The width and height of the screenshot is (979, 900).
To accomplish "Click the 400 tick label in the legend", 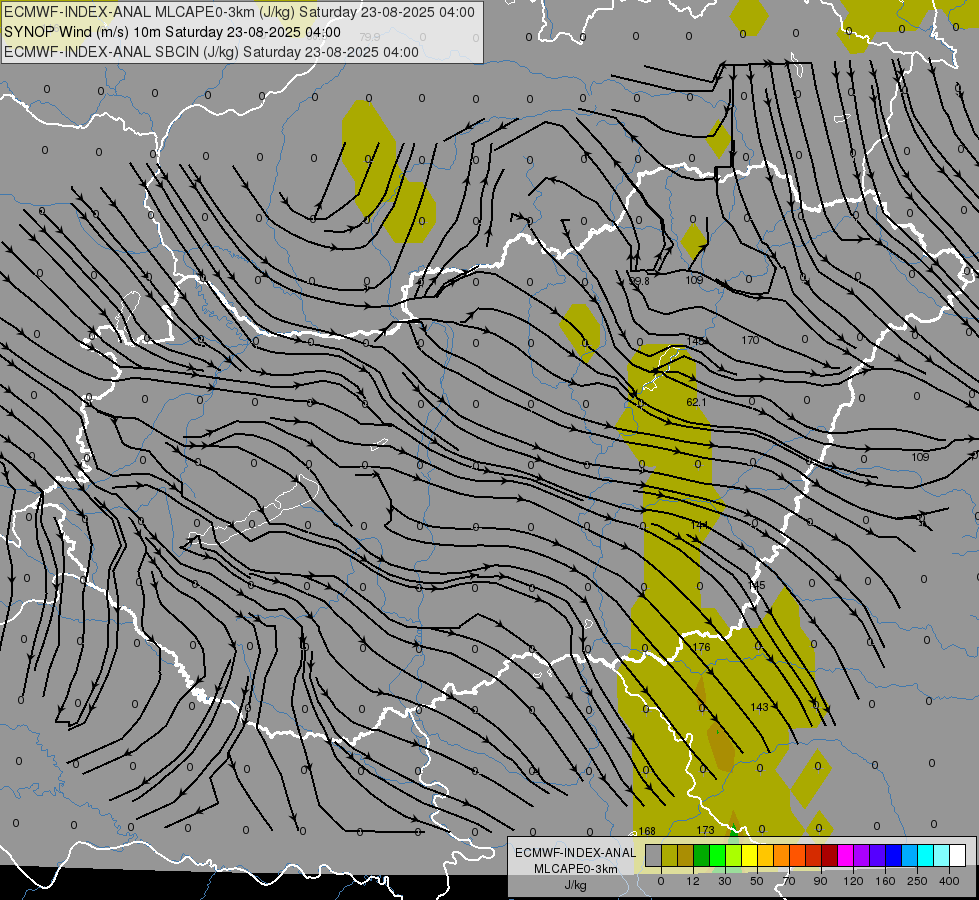I will pos(949,882).
